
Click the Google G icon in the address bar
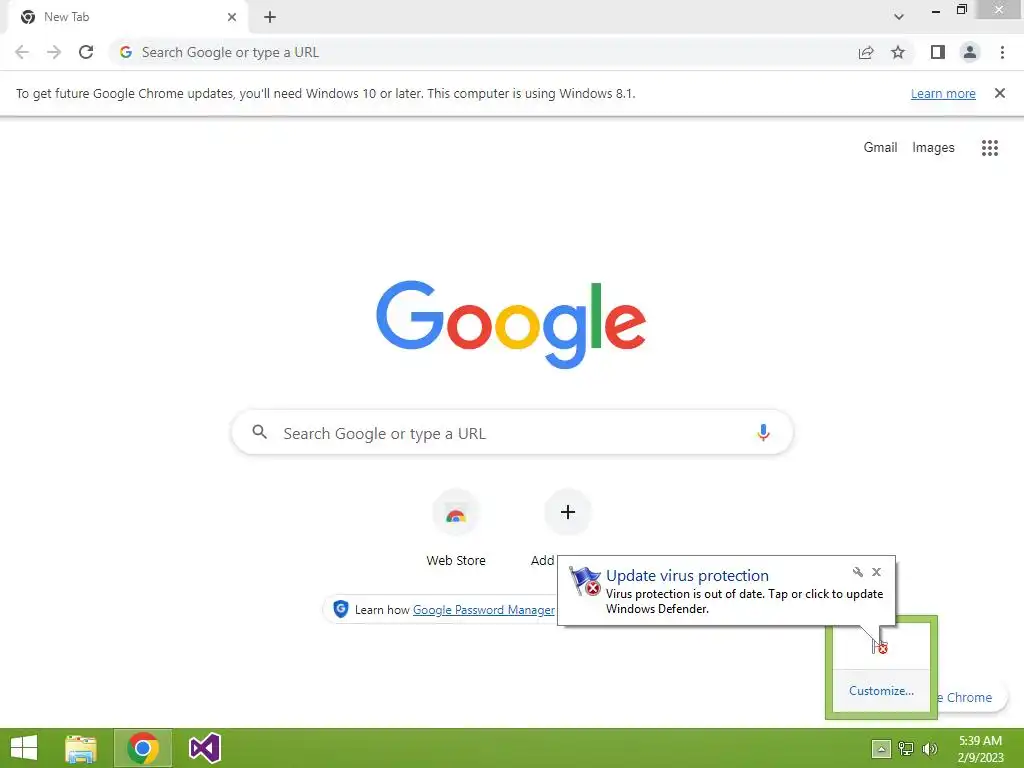[126, 52]
